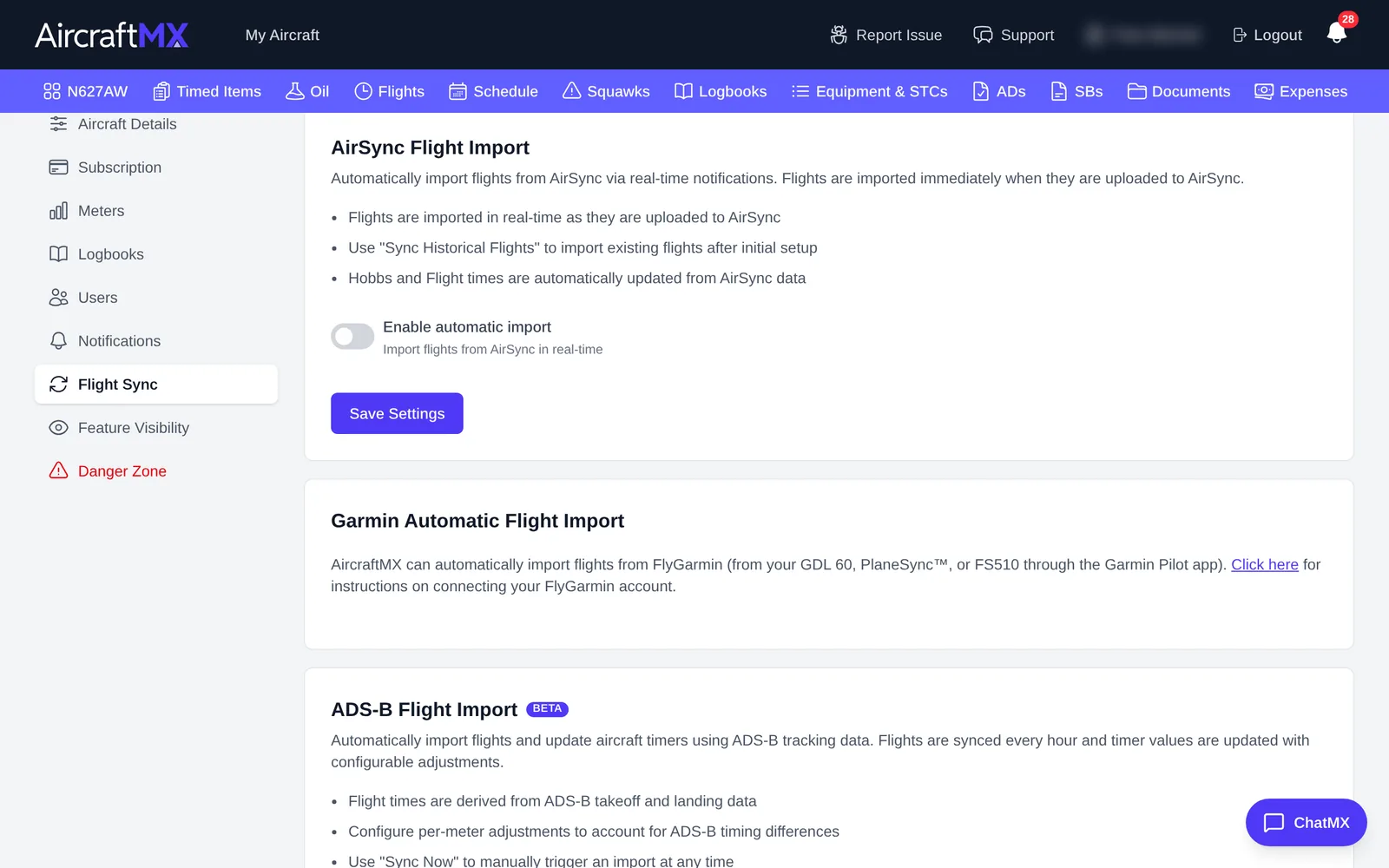The image size is (1389, 868).
Task: Select Subscription in the sidebar
Action: (x=156, y=168)
